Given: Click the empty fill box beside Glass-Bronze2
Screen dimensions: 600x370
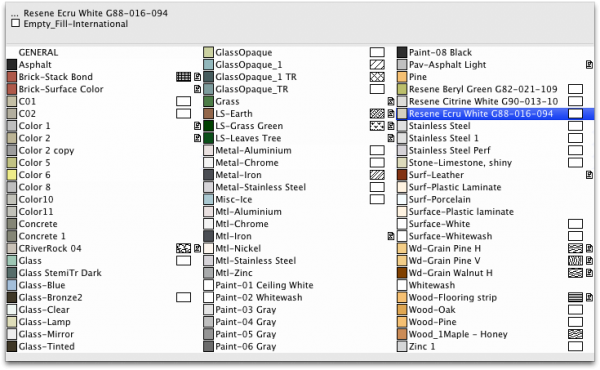Looking at the screenshot, I should coord(183,297).
